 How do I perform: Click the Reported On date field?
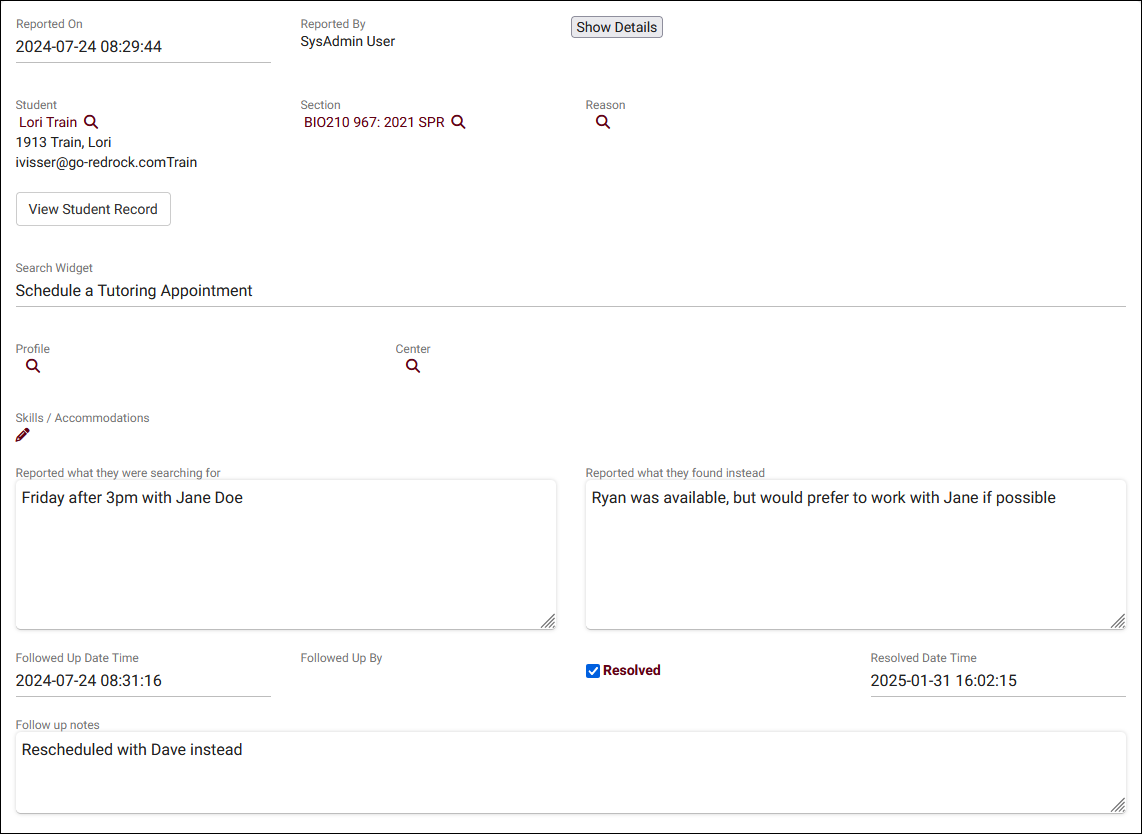143,46
